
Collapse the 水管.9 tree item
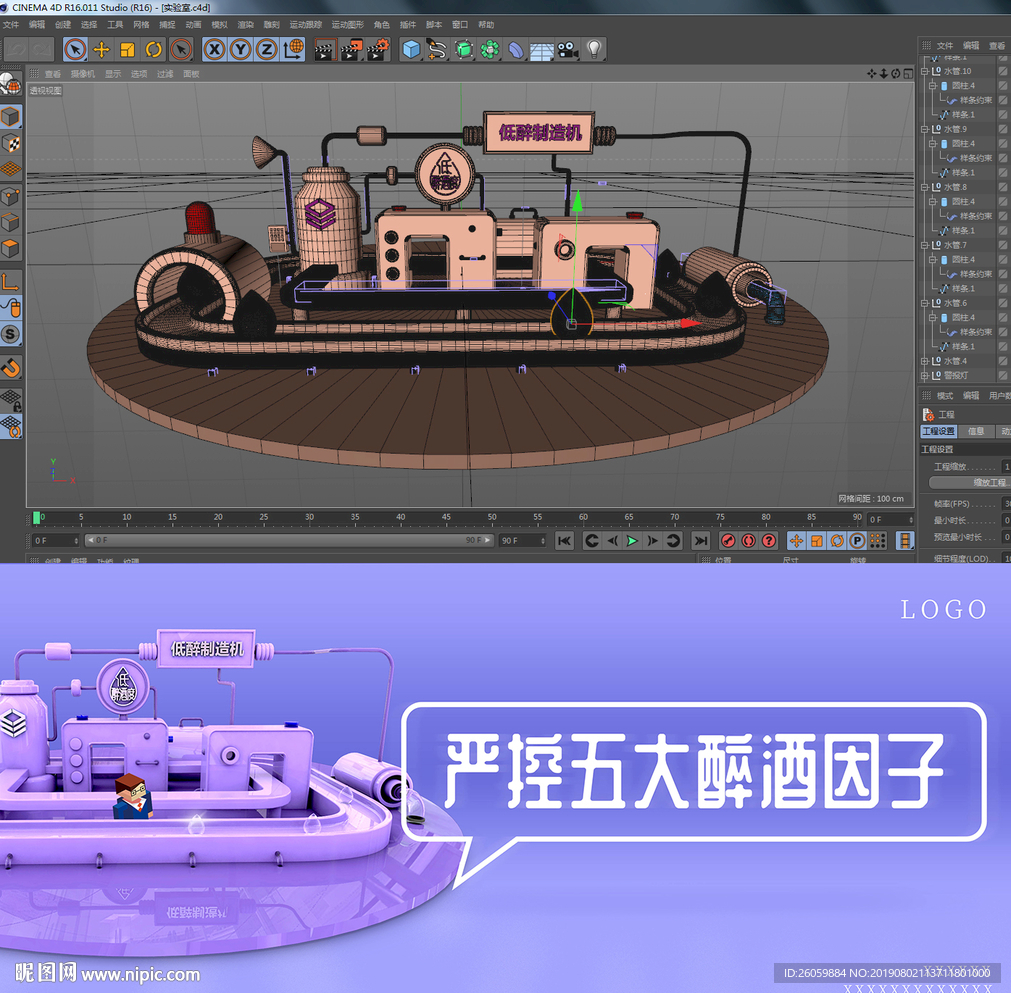point(924,129)
